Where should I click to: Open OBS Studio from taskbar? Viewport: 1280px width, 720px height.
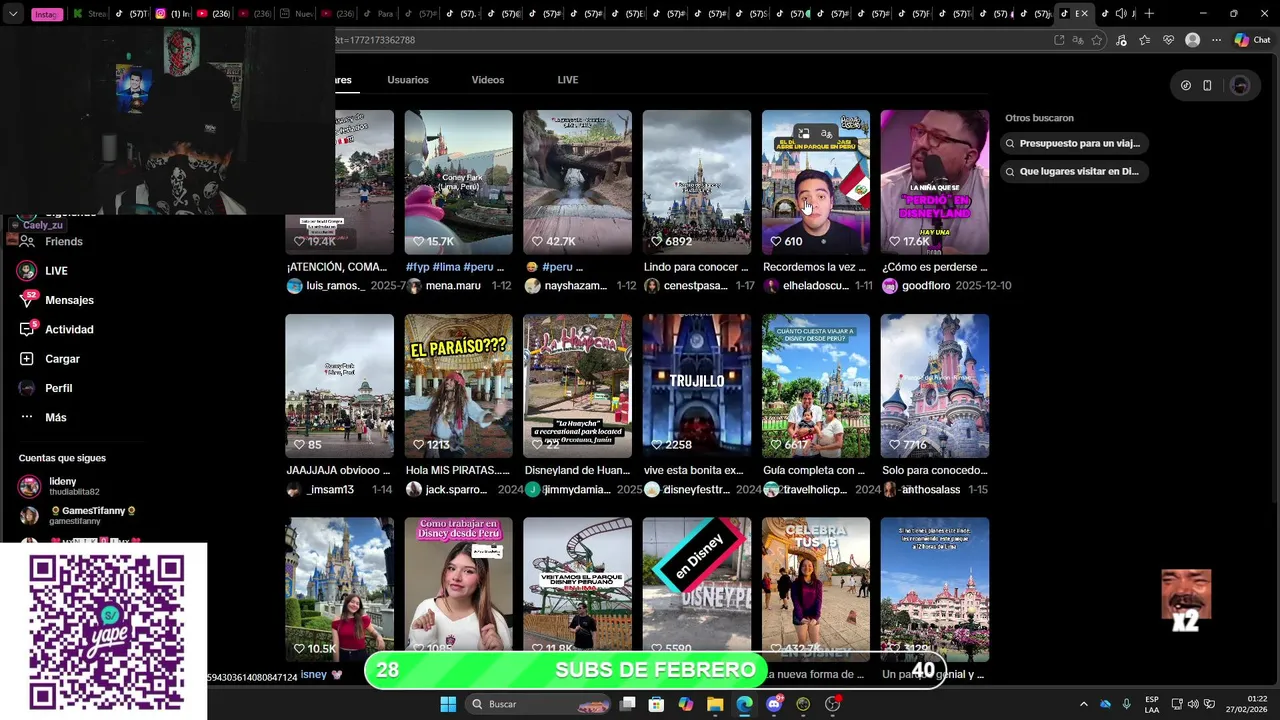pyautogui.click(x=833, y=704)
